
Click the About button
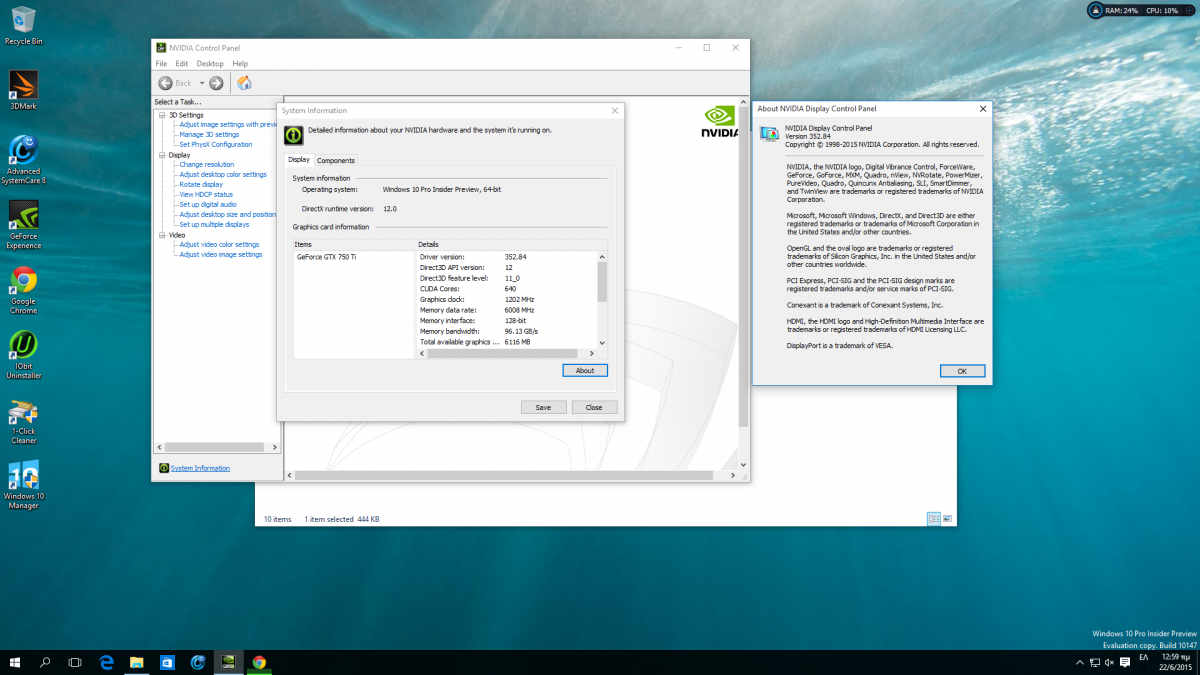click(585, 370)
